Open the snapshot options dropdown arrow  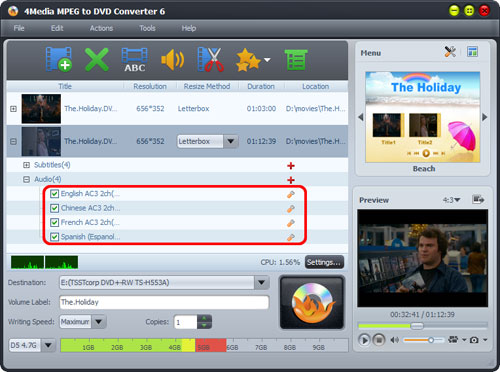click(485, 340)
